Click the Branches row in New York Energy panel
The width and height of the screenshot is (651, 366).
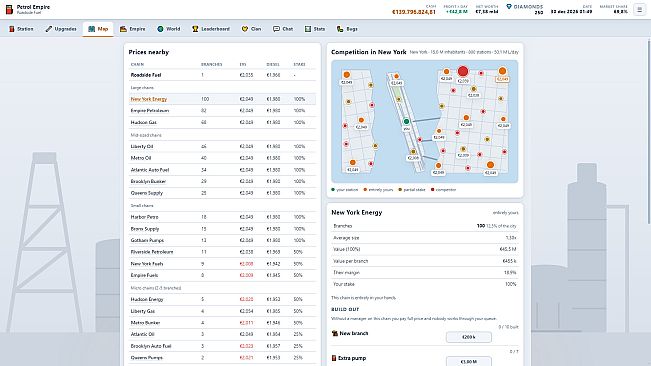coord(425,226)
